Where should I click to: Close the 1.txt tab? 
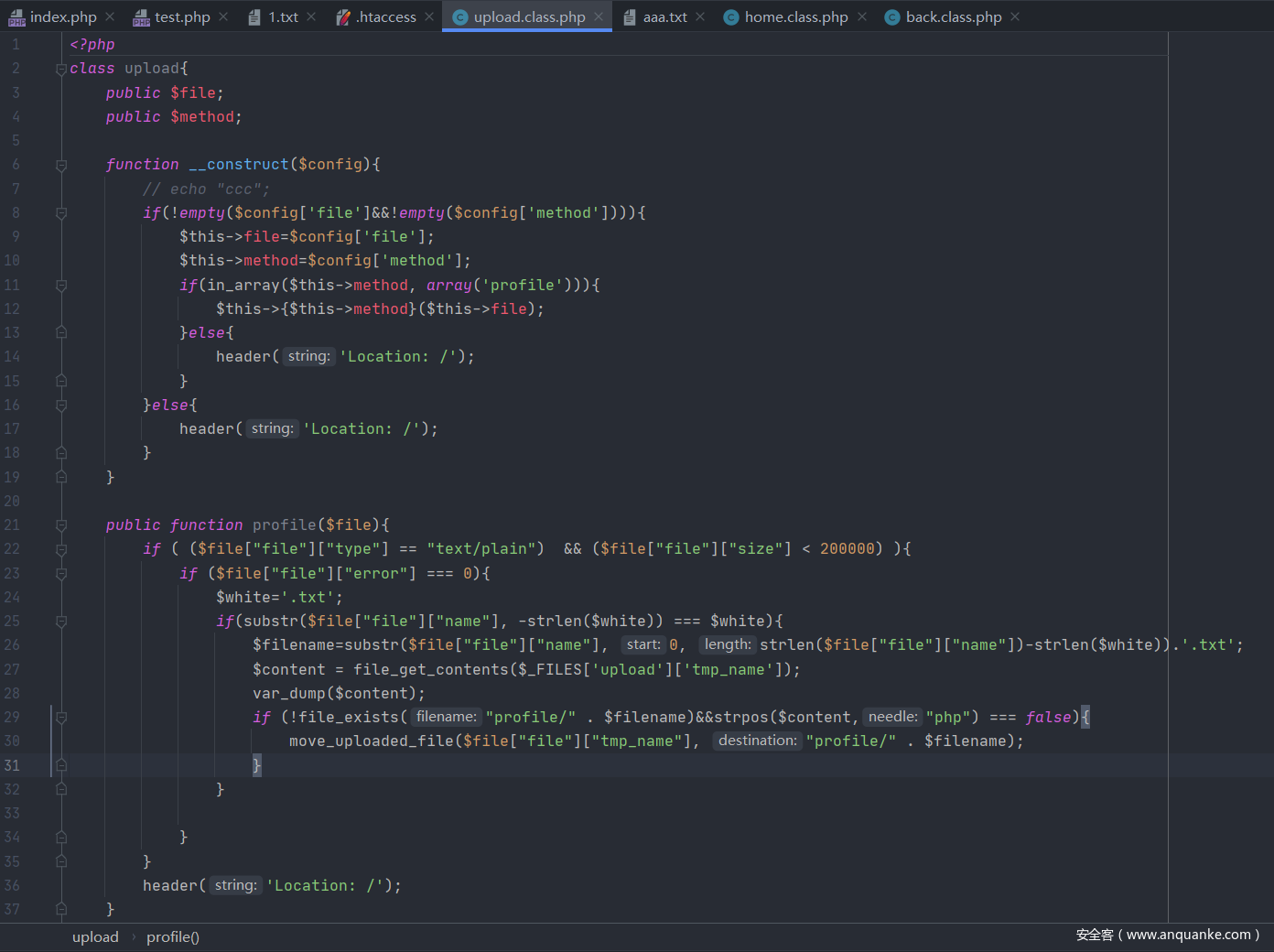click(311, 16)
